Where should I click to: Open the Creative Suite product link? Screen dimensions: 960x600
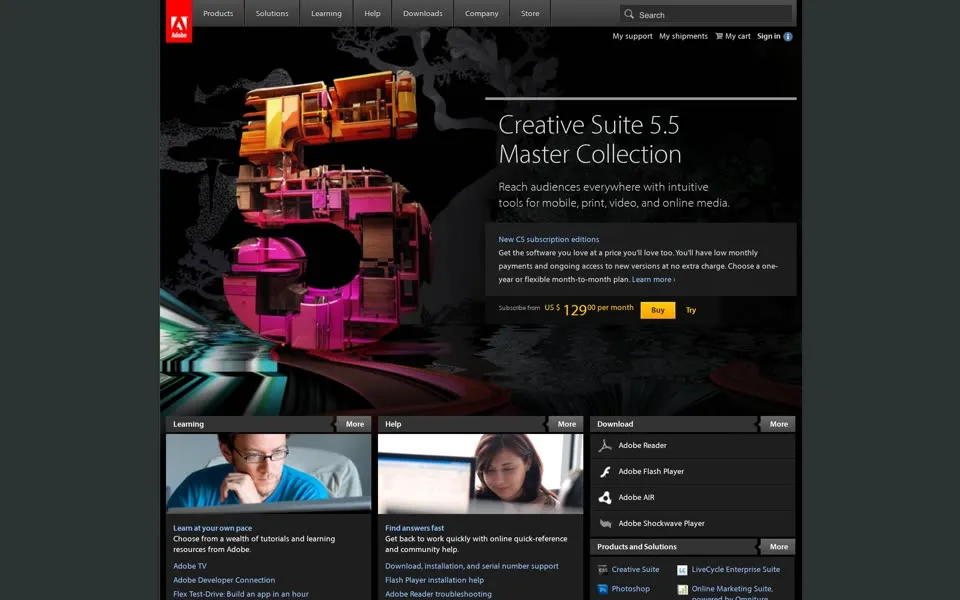pos(636,569)
